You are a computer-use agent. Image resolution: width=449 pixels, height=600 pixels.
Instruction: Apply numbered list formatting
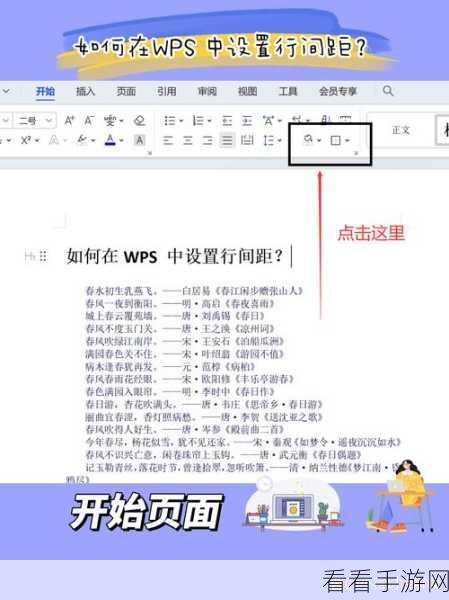click(x=198, y=121)
